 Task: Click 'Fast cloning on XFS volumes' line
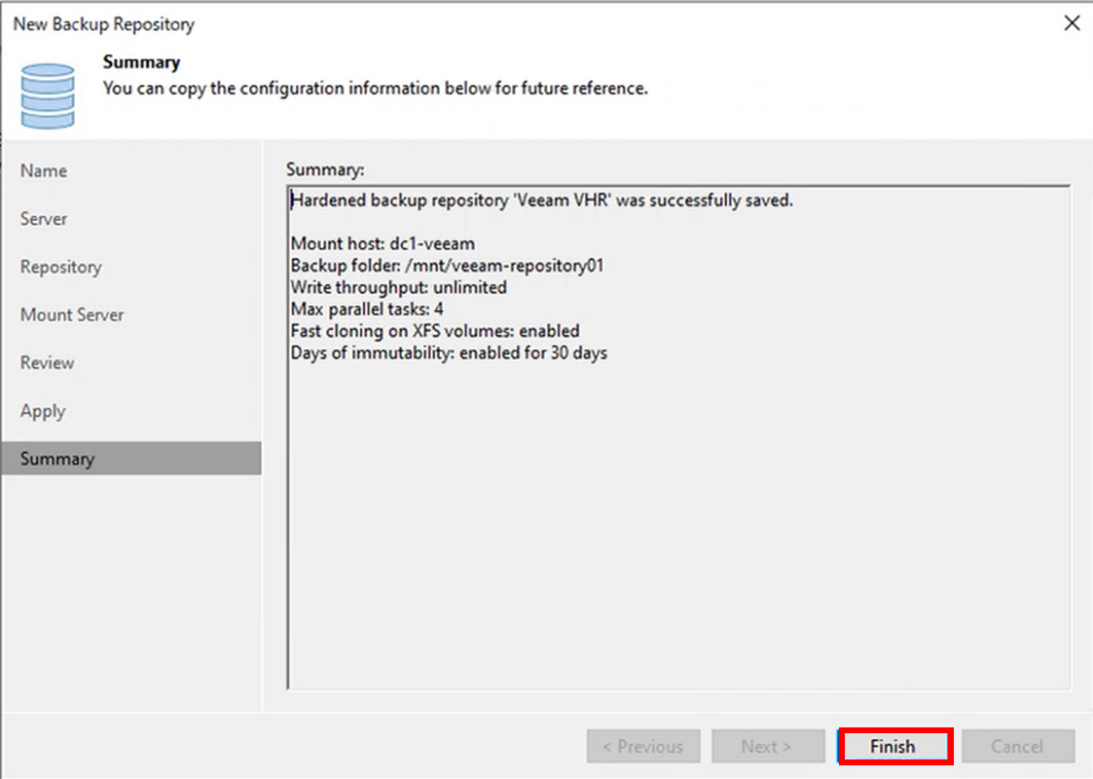[435, 331]
